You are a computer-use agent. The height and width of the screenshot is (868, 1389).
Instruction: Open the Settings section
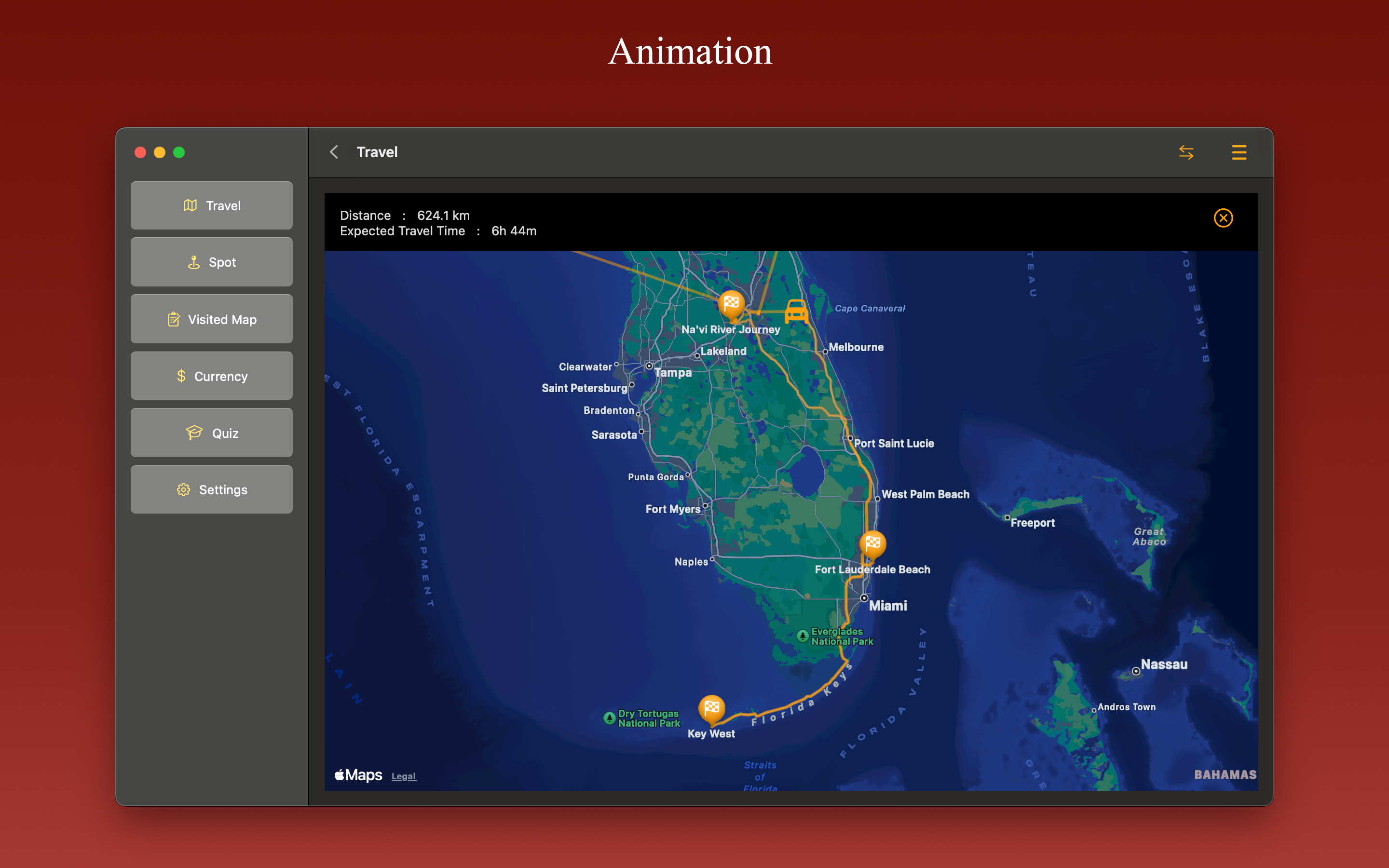[x=211, y=489]
